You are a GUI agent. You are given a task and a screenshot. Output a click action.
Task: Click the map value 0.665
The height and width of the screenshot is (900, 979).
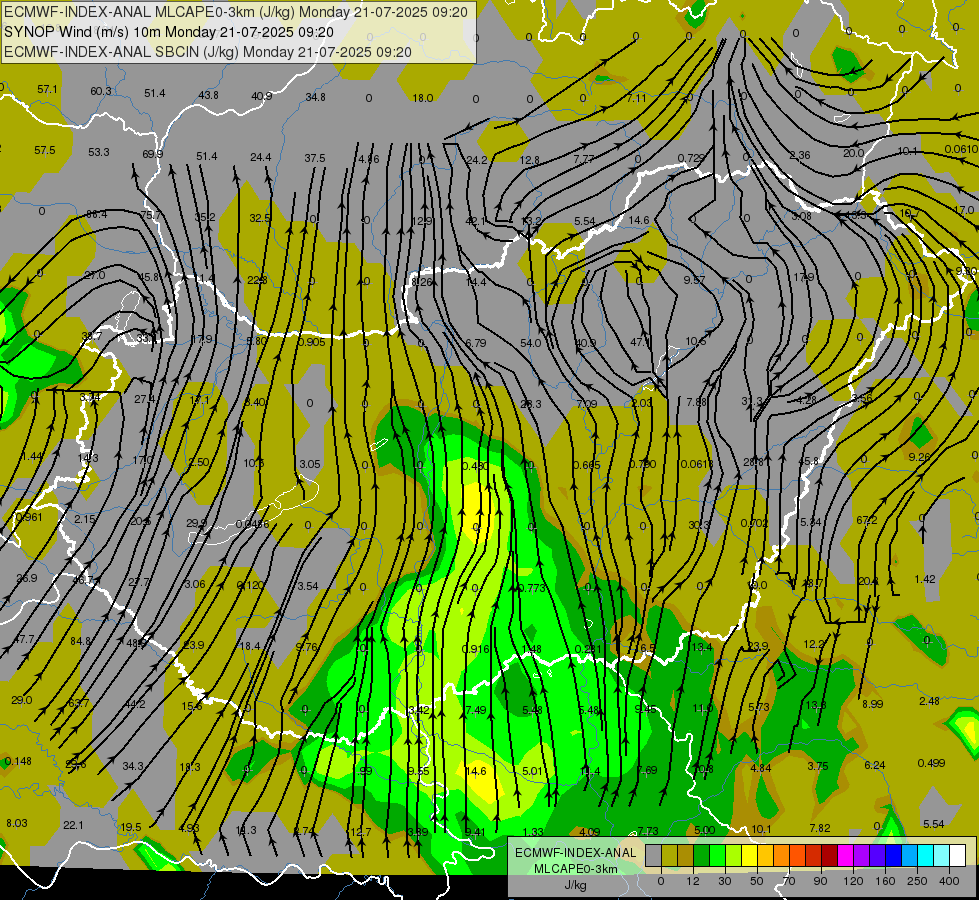586,465
